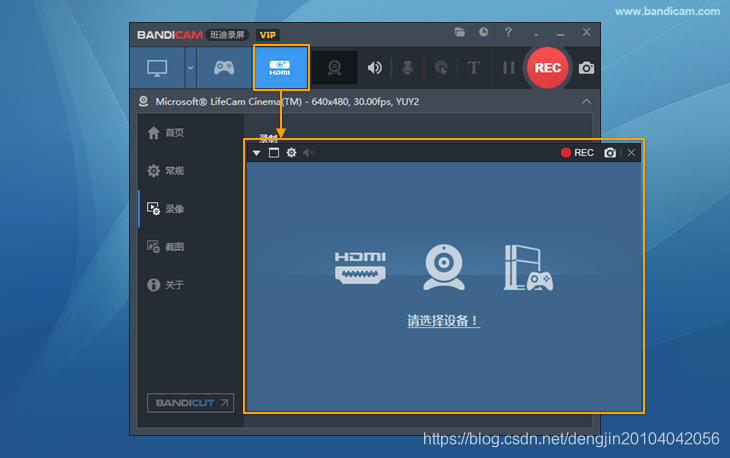Open output folder icon in title bar
Viewport: 730px width, 458px height.
point(460,32)
